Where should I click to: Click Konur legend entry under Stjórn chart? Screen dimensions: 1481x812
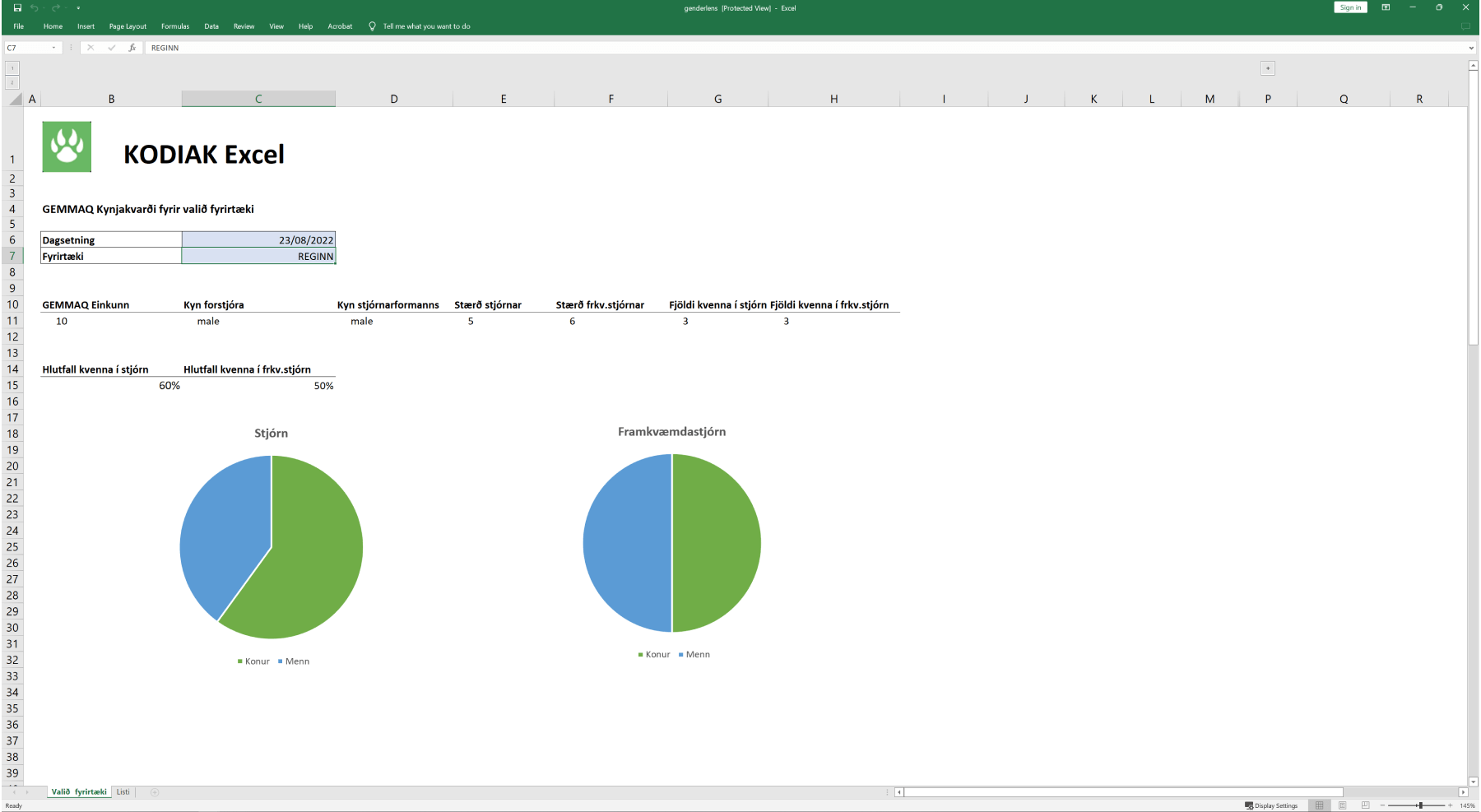point(253,661)
